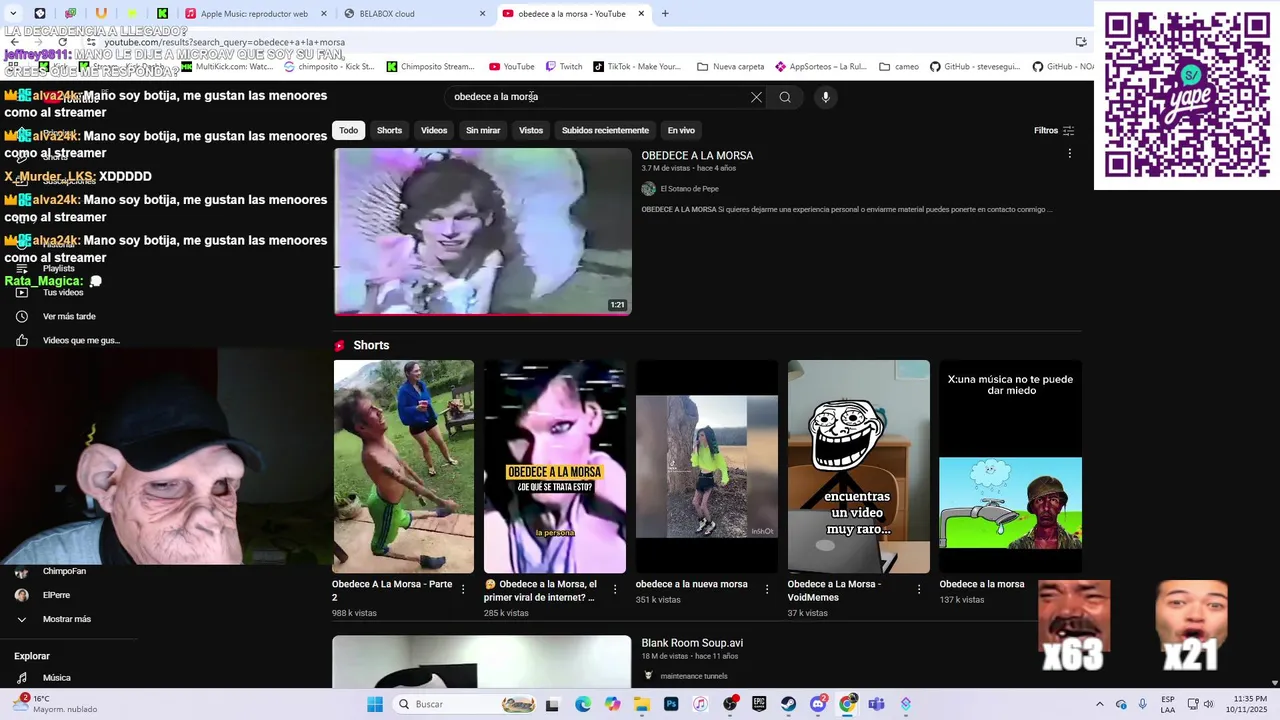The width and height of the screenshot is (1280, 720).
Task: Open GitHub - stevesegui bookmark
Action: click(975, 67)
